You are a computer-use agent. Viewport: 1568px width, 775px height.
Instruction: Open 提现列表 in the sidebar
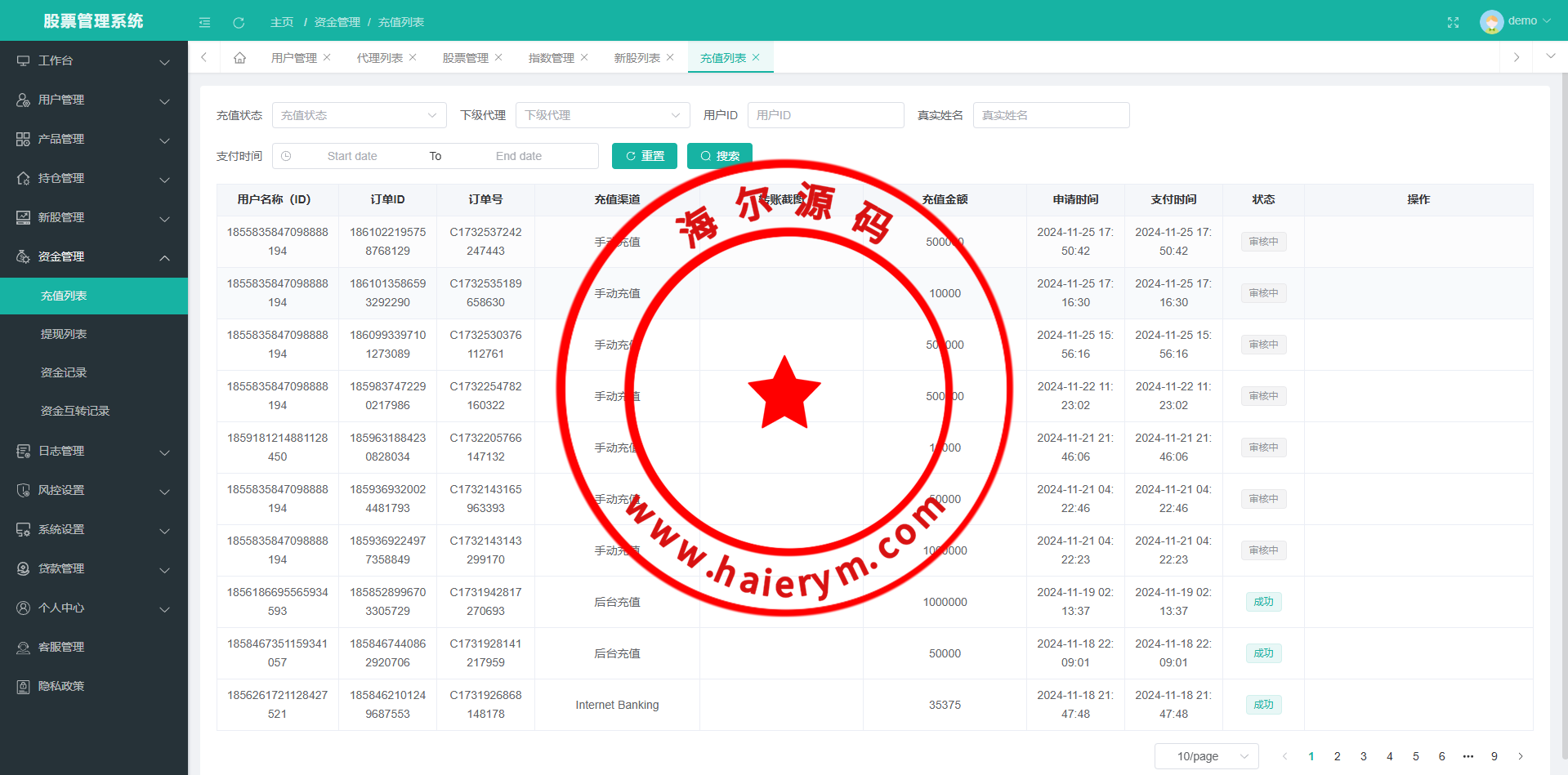[64, 334]
